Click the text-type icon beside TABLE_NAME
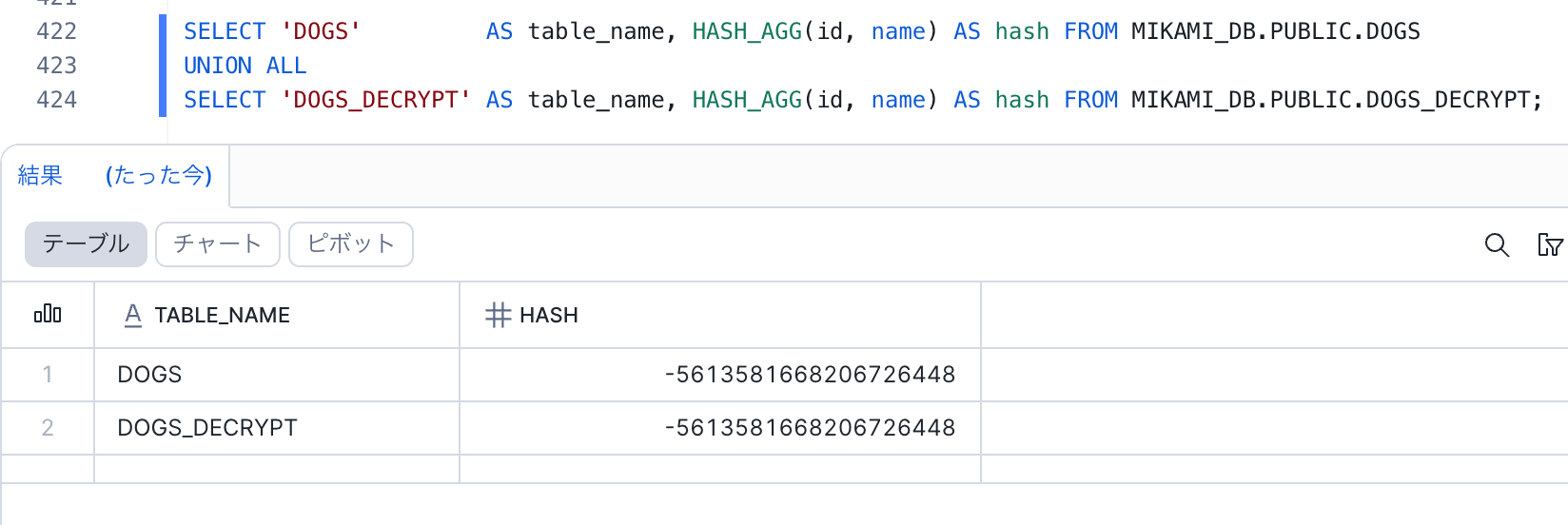The height and width of the screenshot is (525, 1568). pyautogui.click(x=133, y=315)
